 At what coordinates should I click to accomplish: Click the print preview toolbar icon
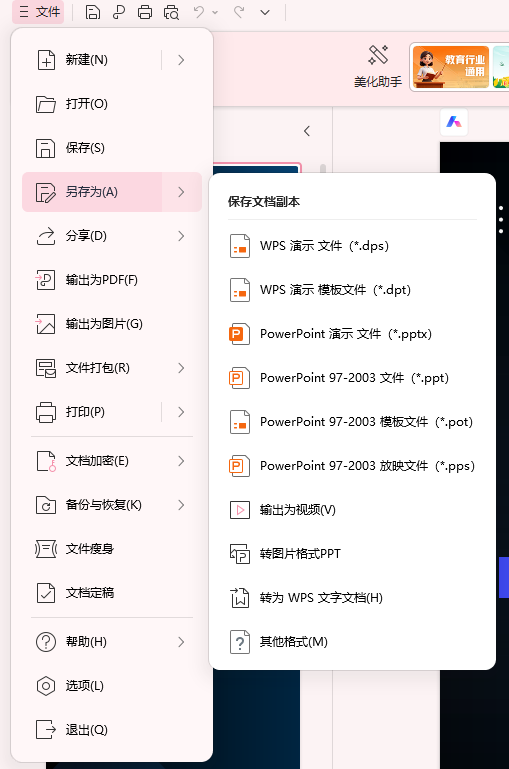click(x=171, y=12)
